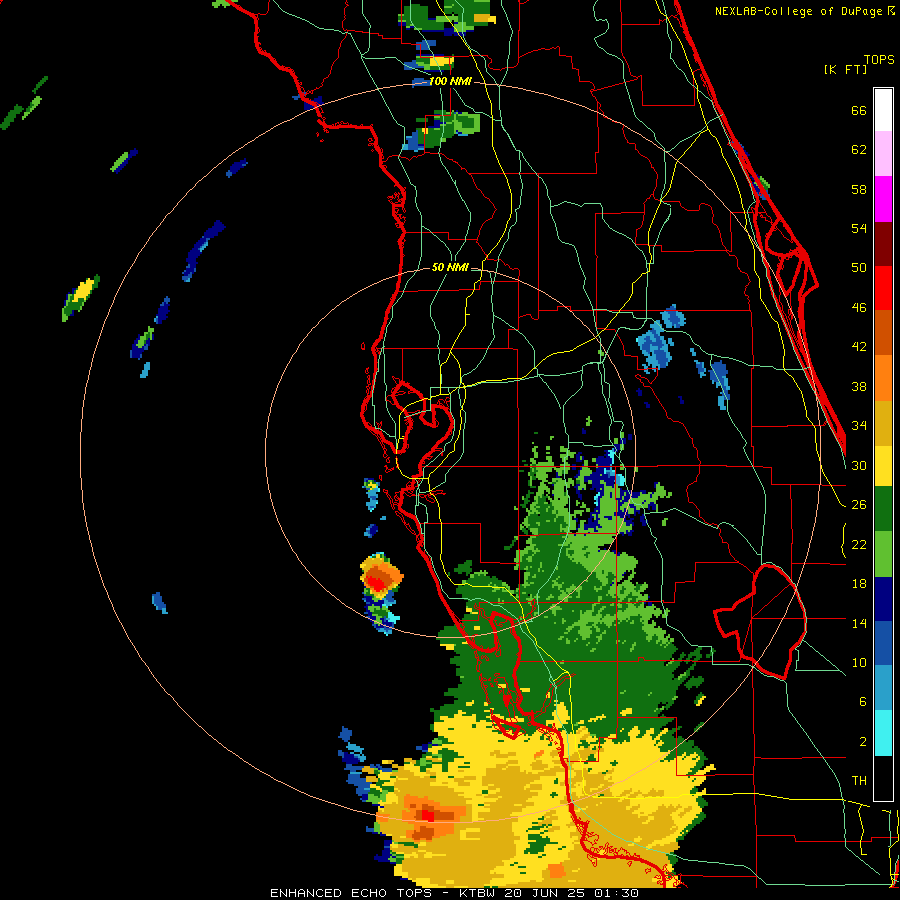Click the white 66 K FT legend swatch
The height and width of the screenshot is (900, 900).
click(883, 110)
